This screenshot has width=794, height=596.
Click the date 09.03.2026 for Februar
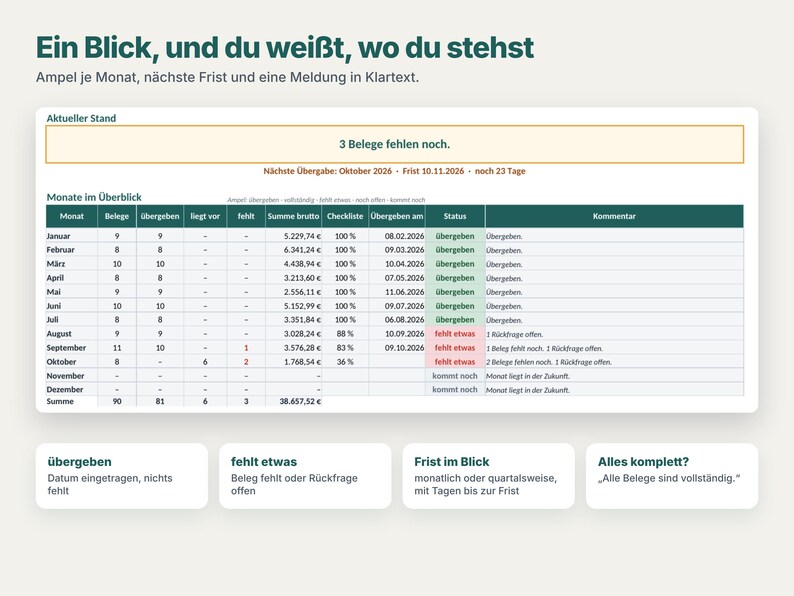pos(404,250)
